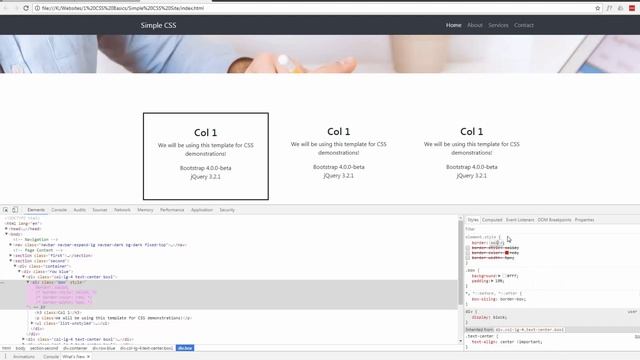Bookmark this page using the star icon
Viewport: 640px width, 360px height.
pos(598,8)
